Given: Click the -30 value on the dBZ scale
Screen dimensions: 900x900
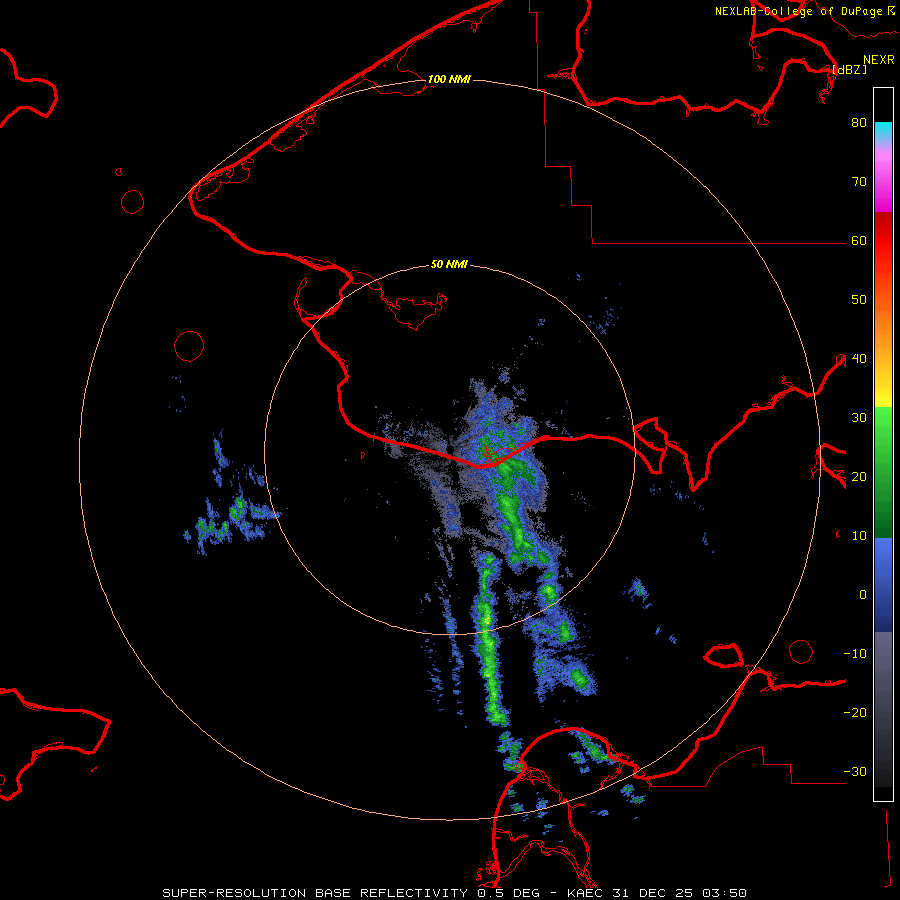Looking at the screenshot, I should tap(855, 772).
